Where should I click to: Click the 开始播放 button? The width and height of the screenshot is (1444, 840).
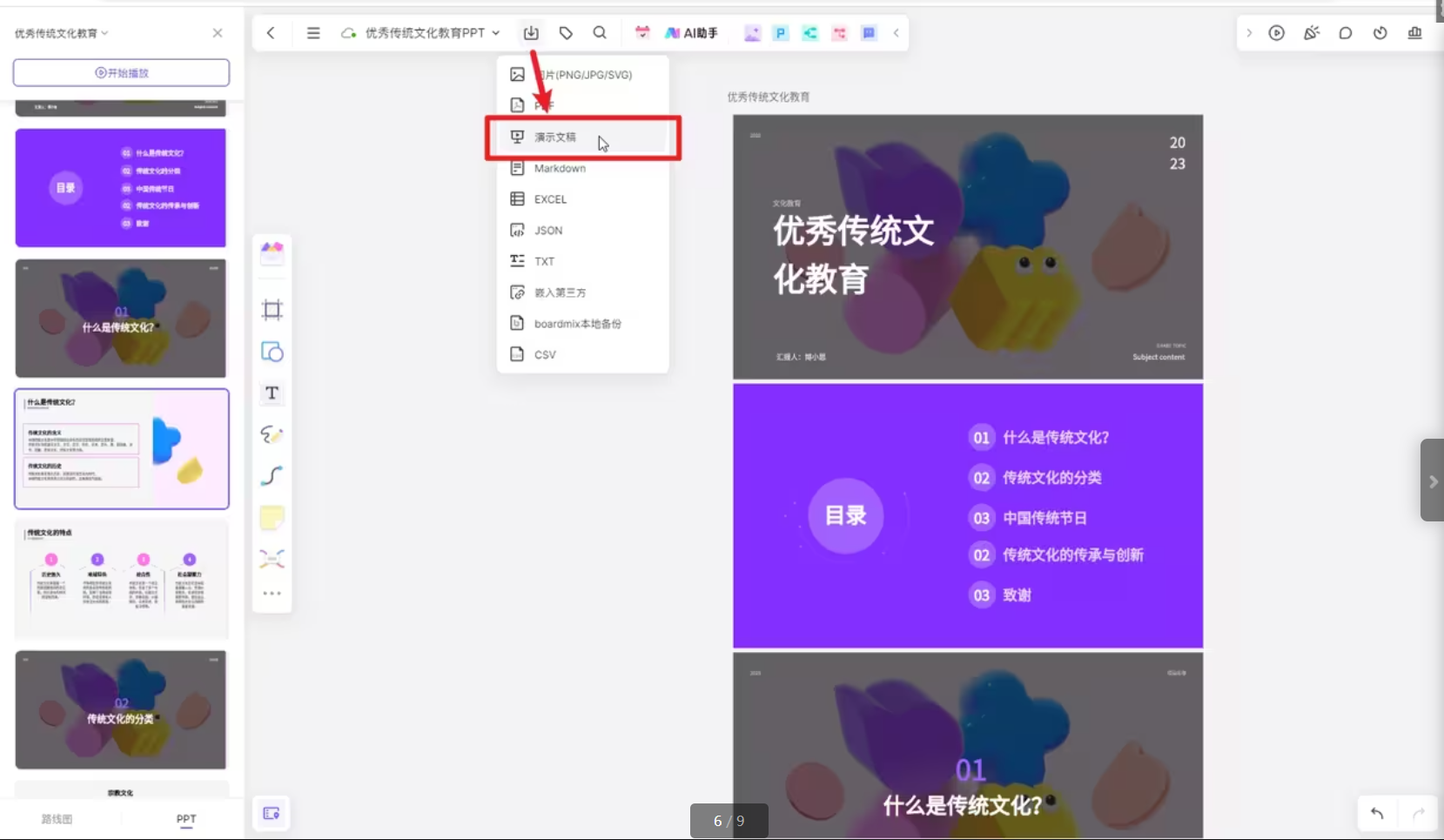click(121, 73)
